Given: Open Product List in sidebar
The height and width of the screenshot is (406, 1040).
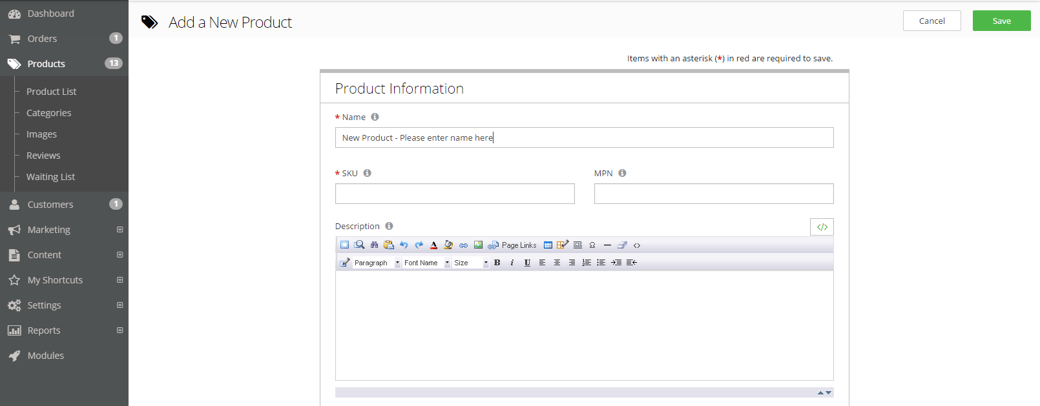Looking at the screenshot, I should [51, 91].
